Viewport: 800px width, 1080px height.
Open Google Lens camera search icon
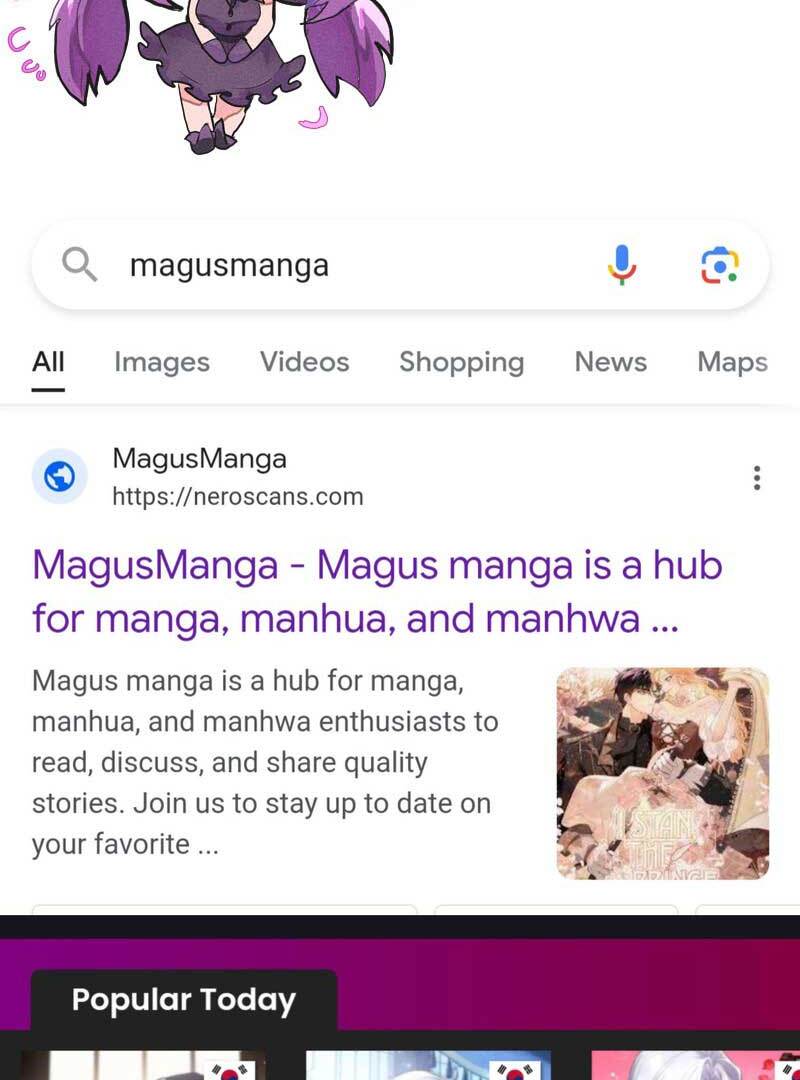[x=719, y=265]
